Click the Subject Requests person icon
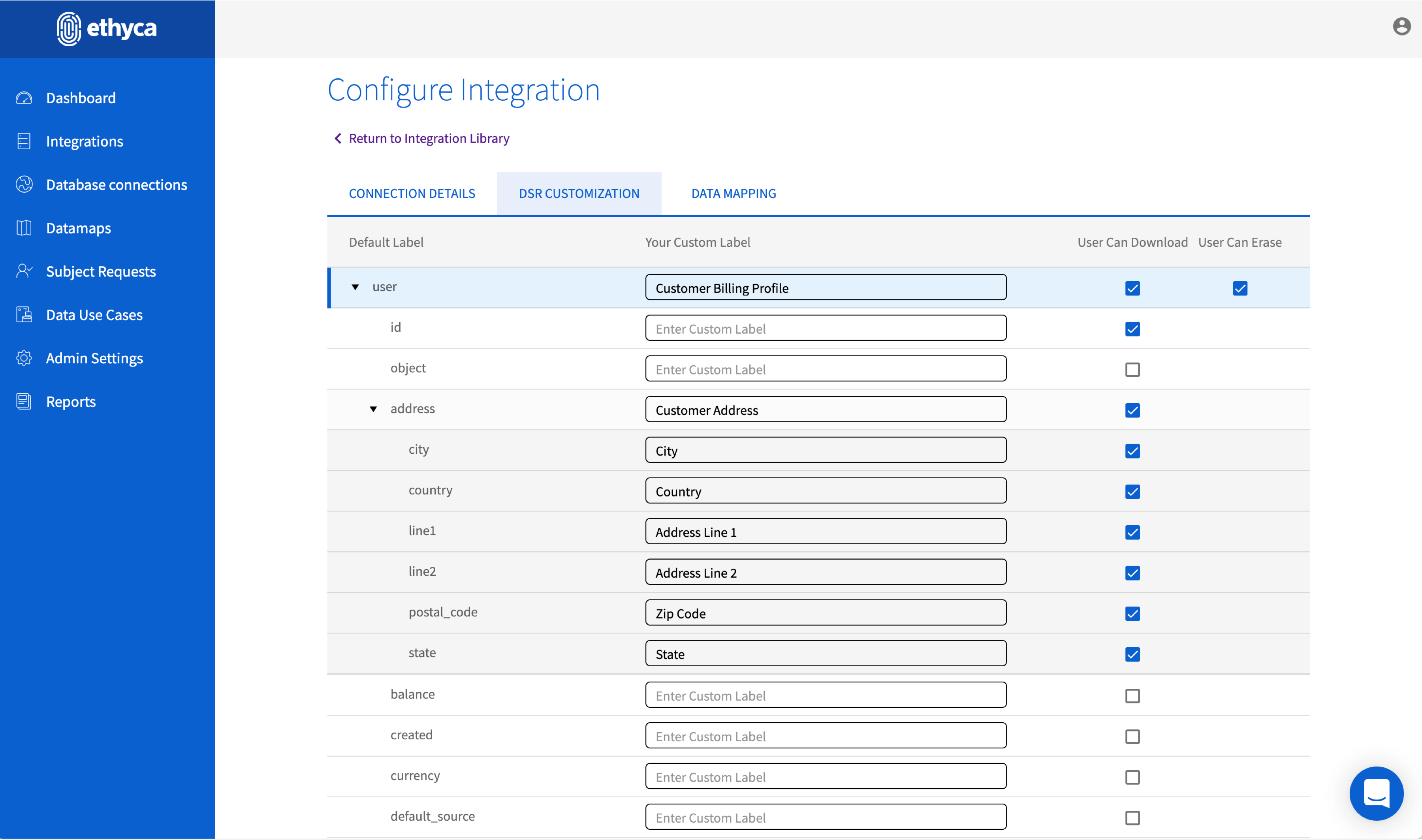Screen dimensions: 1422x840 click(24, 271)
